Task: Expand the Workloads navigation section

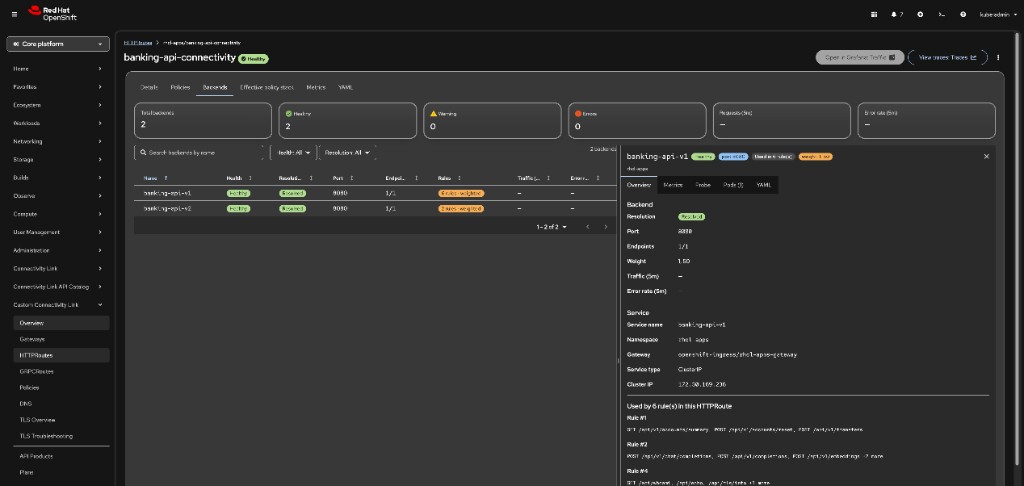Action: (x=57, y=123)
